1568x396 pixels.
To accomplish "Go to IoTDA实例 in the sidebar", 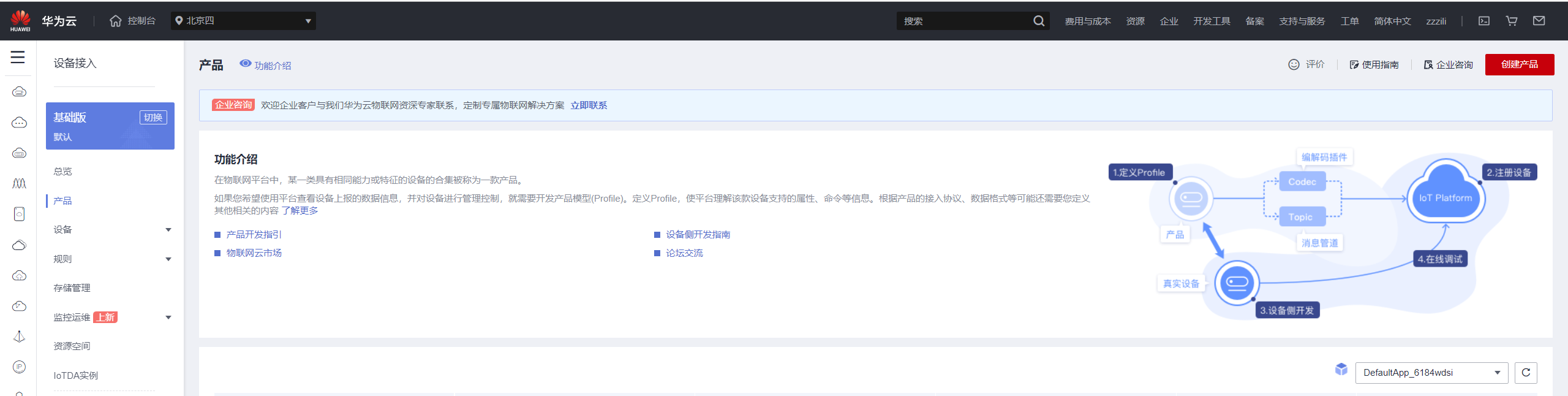I will click(75, 375).
